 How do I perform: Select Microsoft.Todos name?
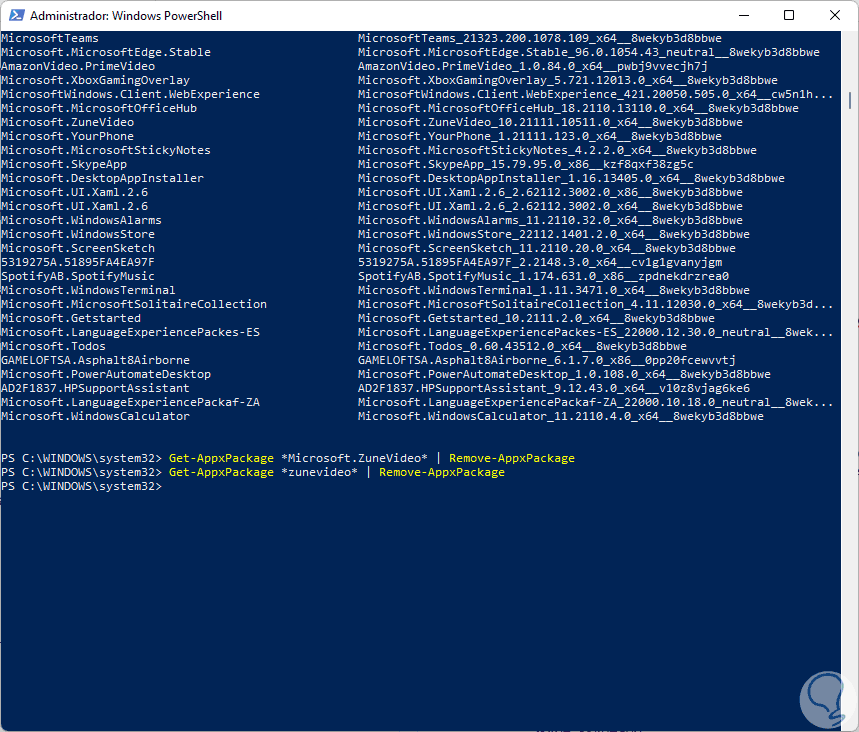pos(53,346)
